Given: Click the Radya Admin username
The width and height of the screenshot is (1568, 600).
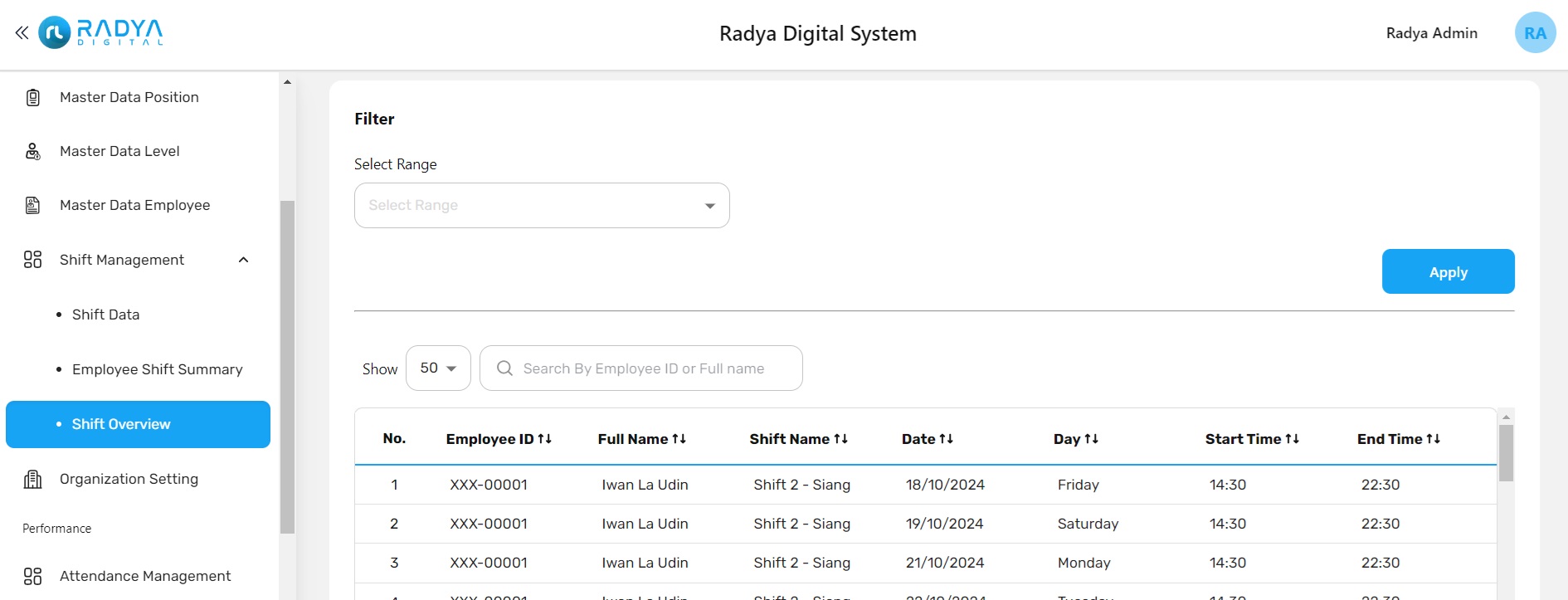Looking at the screenshot, I should coord(1431,33).
